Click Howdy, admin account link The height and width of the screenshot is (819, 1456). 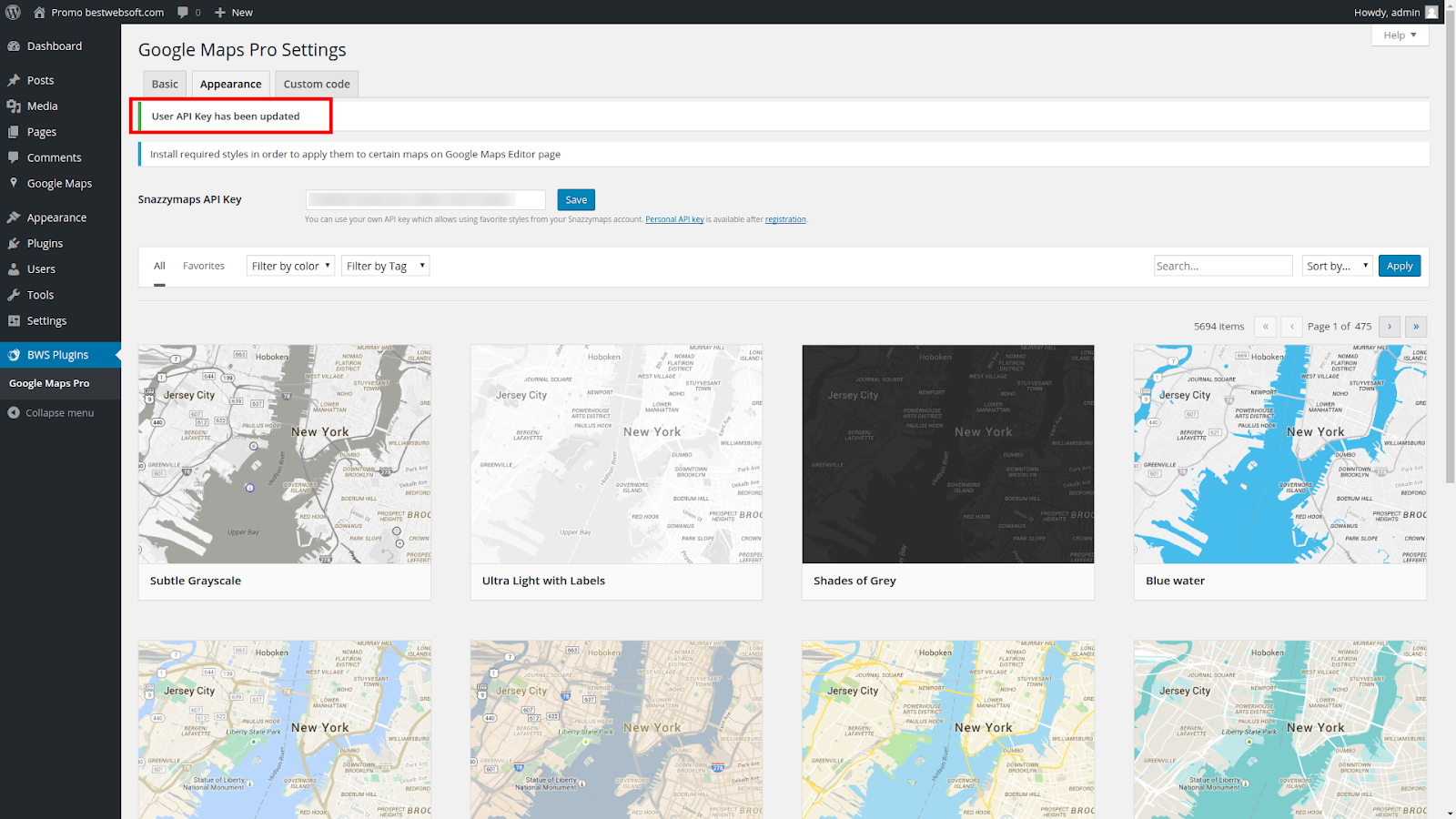(1387, 12)
